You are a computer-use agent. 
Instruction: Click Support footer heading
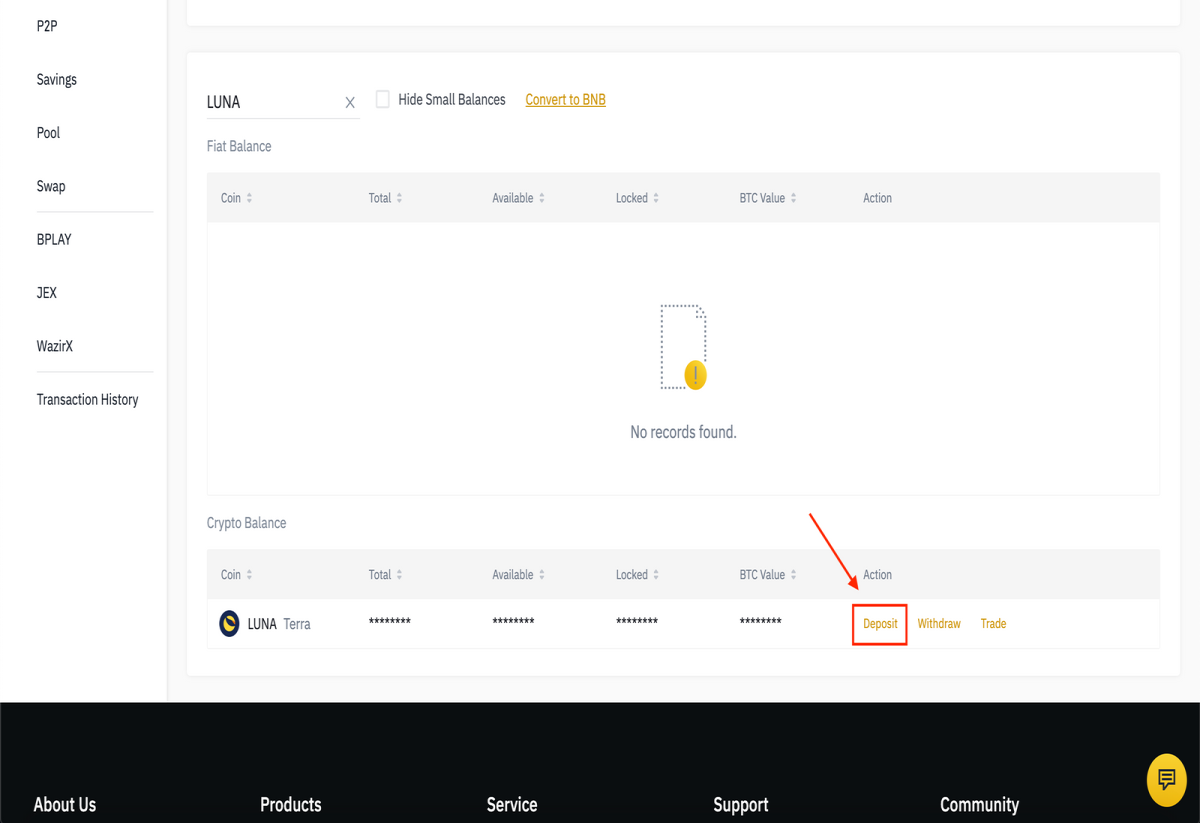741,804
